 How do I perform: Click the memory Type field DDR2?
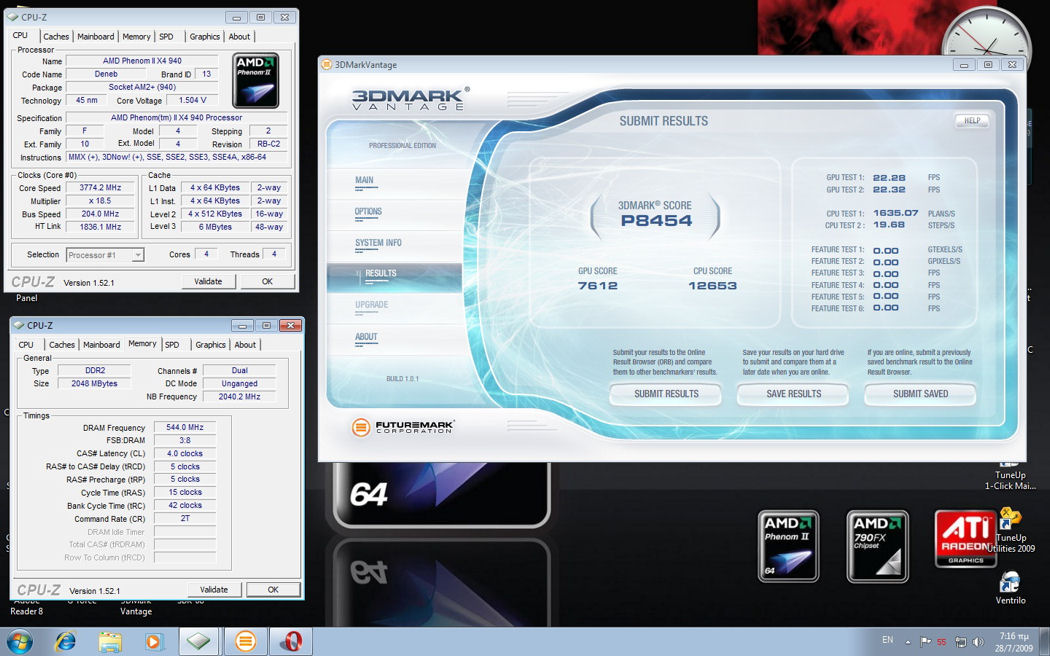coord(94,370)
